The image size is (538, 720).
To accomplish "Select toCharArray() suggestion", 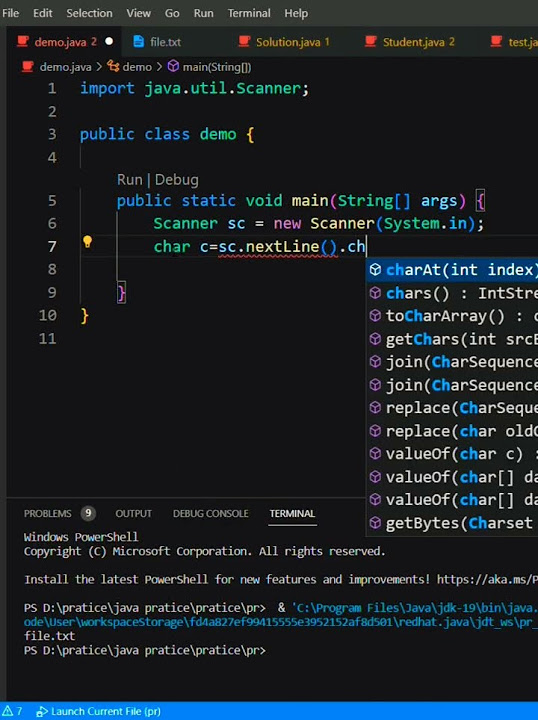I will tap(452, 316).
